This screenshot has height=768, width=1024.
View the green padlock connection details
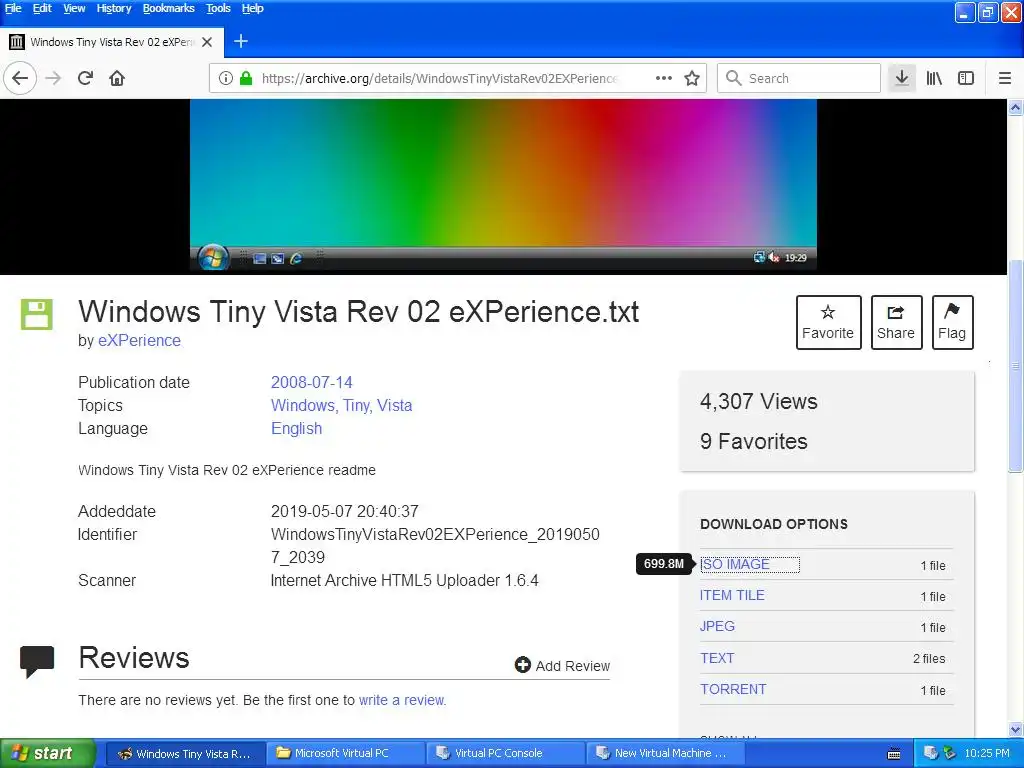246,78
